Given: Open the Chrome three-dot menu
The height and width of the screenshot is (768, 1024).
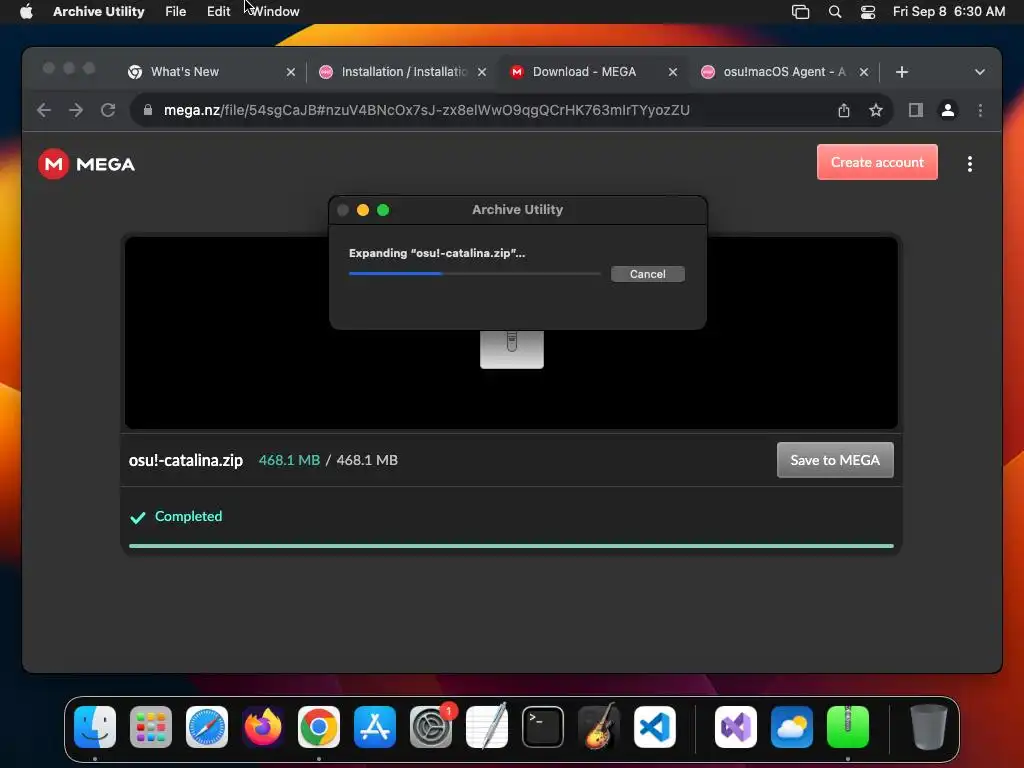Looking at the screenshot, I should click(x=980, y=110).
